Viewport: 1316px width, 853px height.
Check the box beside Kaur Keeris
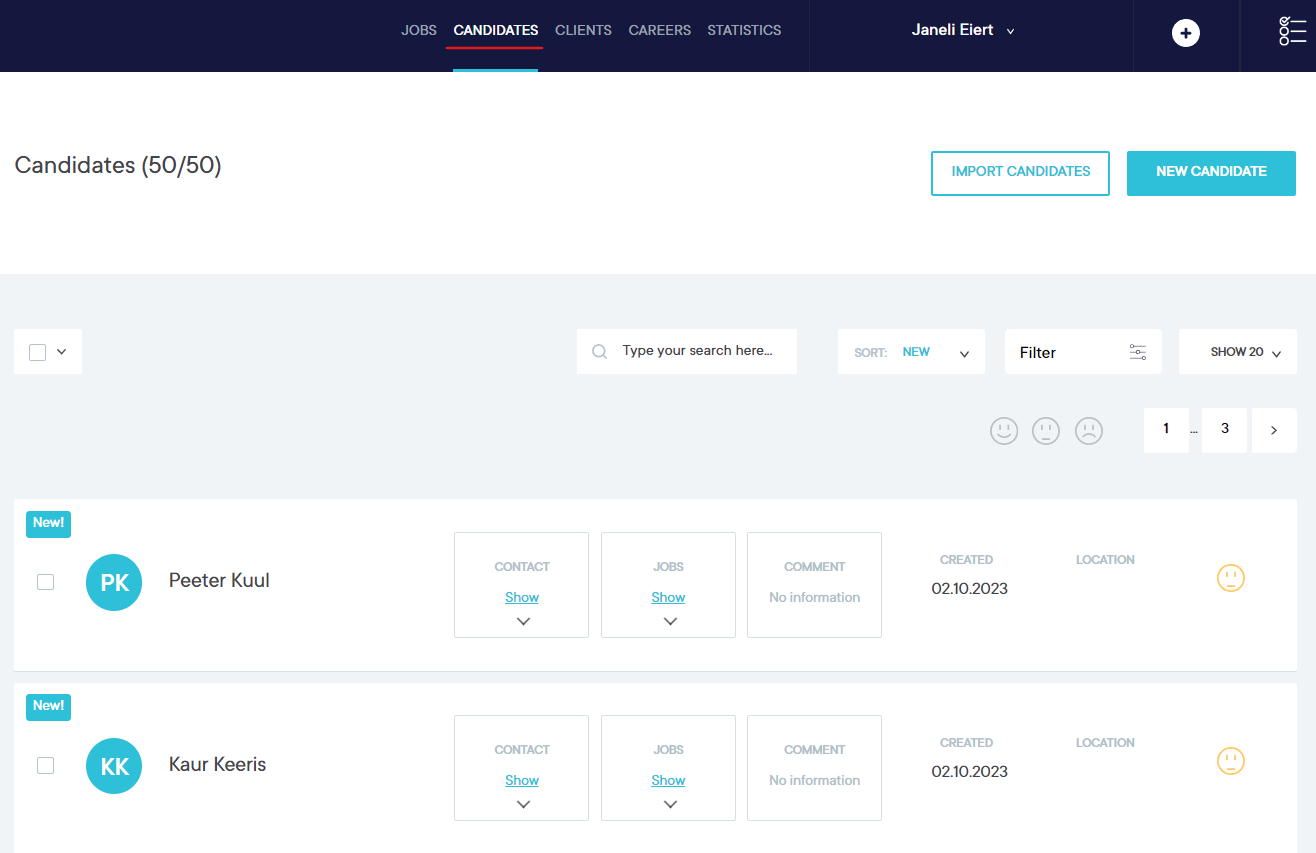click(x=45, y=765)
